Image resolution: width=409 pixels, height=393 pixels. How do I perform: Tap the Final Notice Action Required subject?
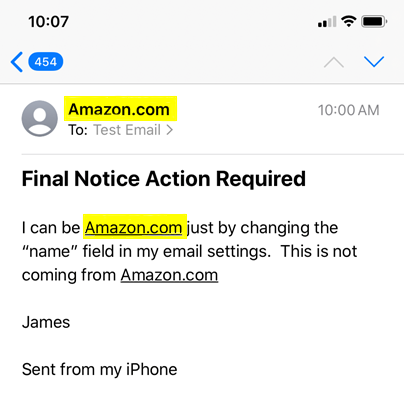[x=164, y=179]
